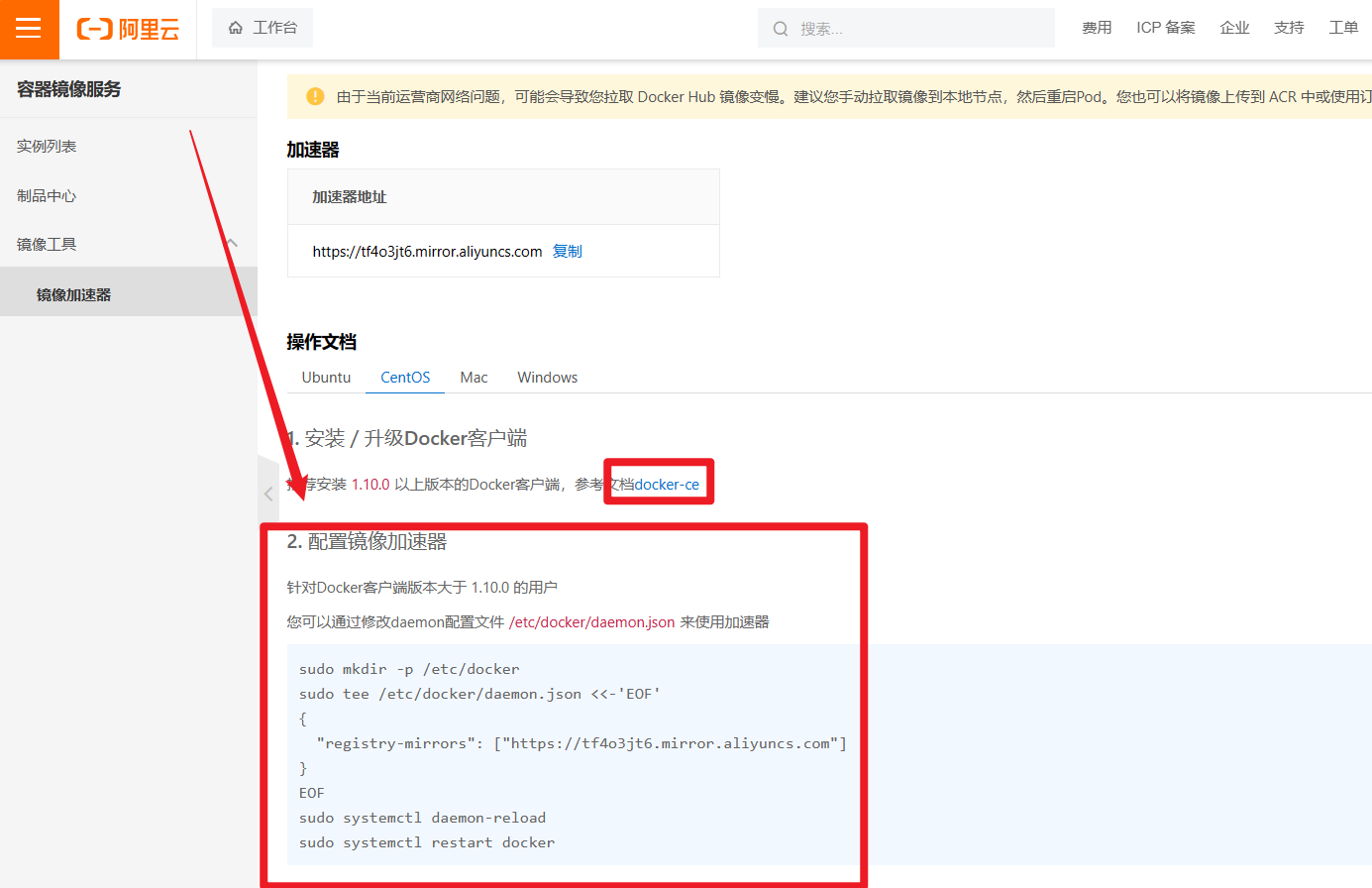Open the 工单 top menu
Screen dimensions: 1372x888
click(x=1344, y=28)
